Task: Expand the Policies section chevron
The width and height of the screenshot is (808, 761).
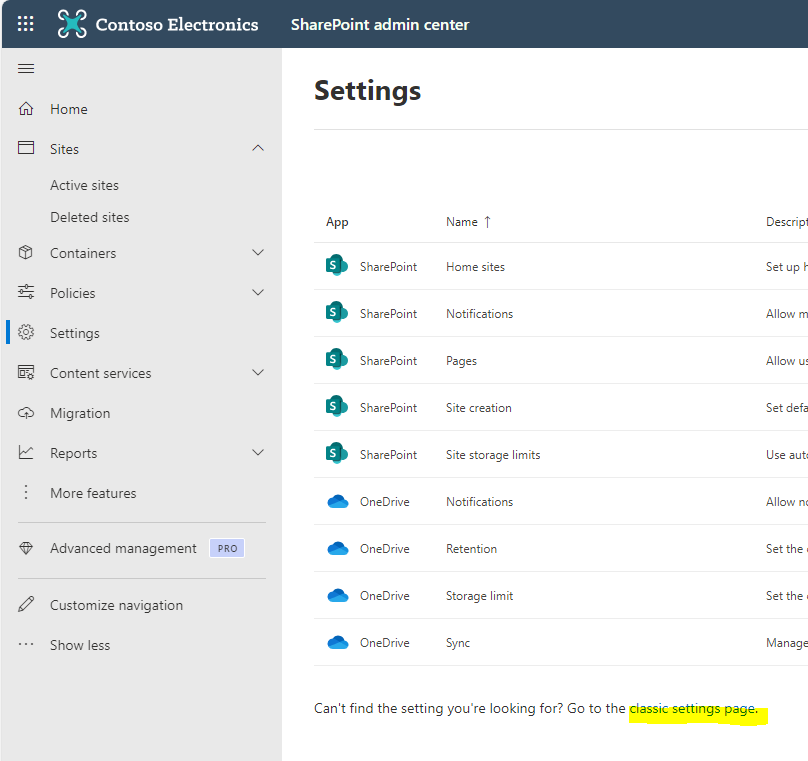Action: pos(258,293)
